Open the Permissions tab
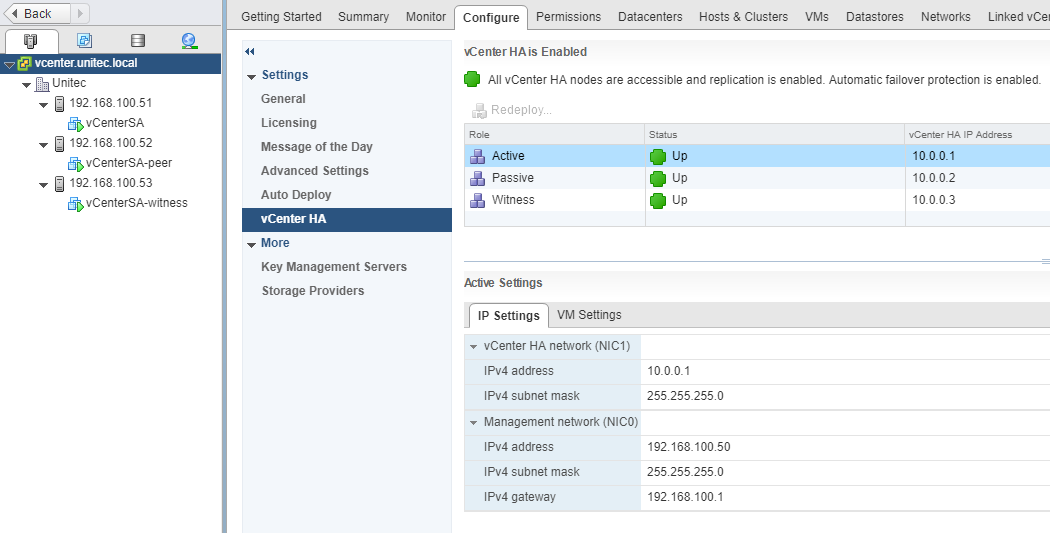The height and width of the screenshot is (533, 1050). point(569,17)
